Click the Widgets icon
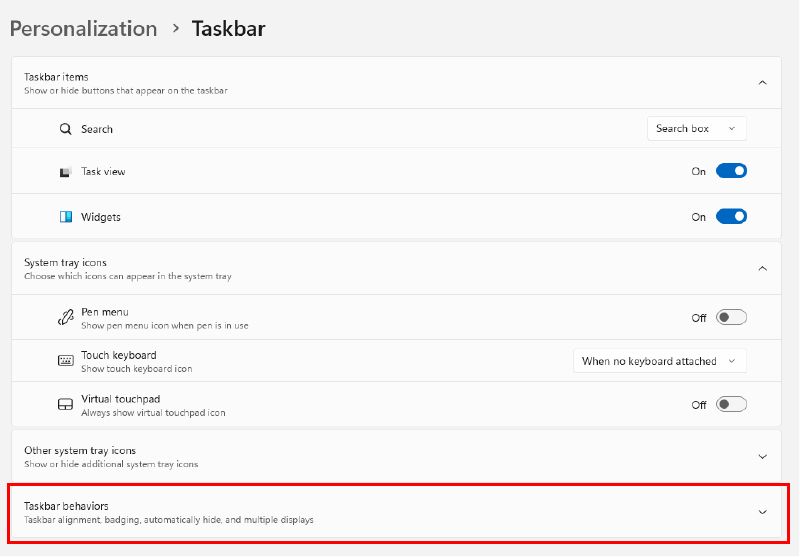 (66, 217)
